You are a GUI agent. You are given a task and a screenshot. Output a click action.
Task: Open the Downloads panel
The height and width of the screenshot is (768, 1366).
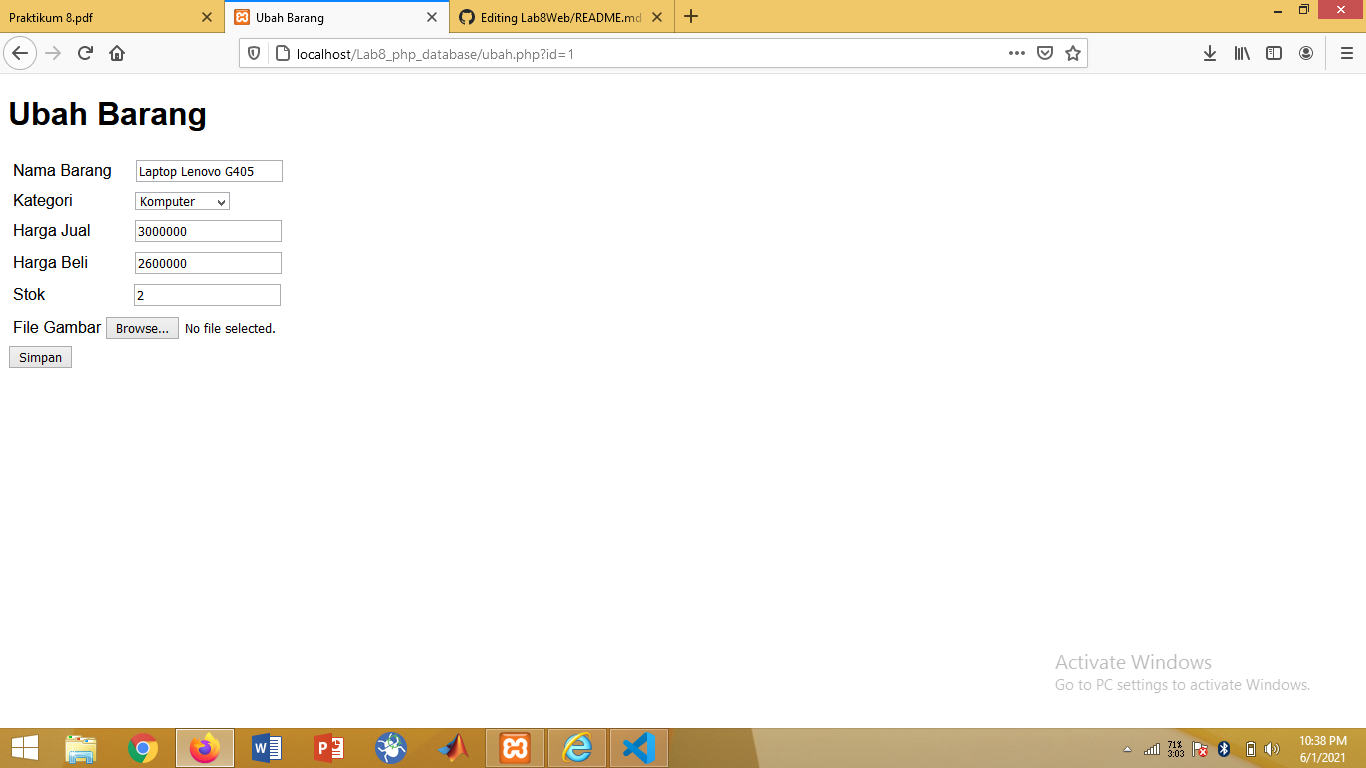pyautogui.click(x=1210, y=53)
